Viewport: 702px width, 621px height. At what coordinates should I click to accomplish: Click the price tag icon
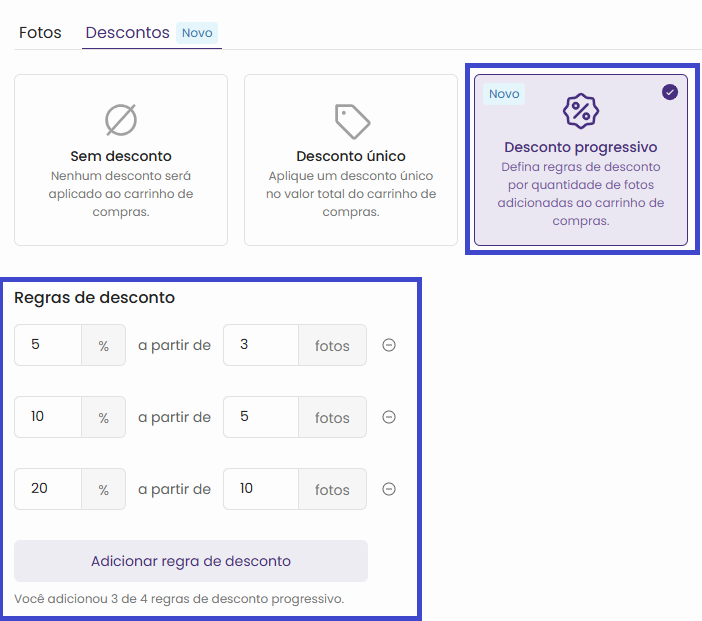click(x=351, y=121)
